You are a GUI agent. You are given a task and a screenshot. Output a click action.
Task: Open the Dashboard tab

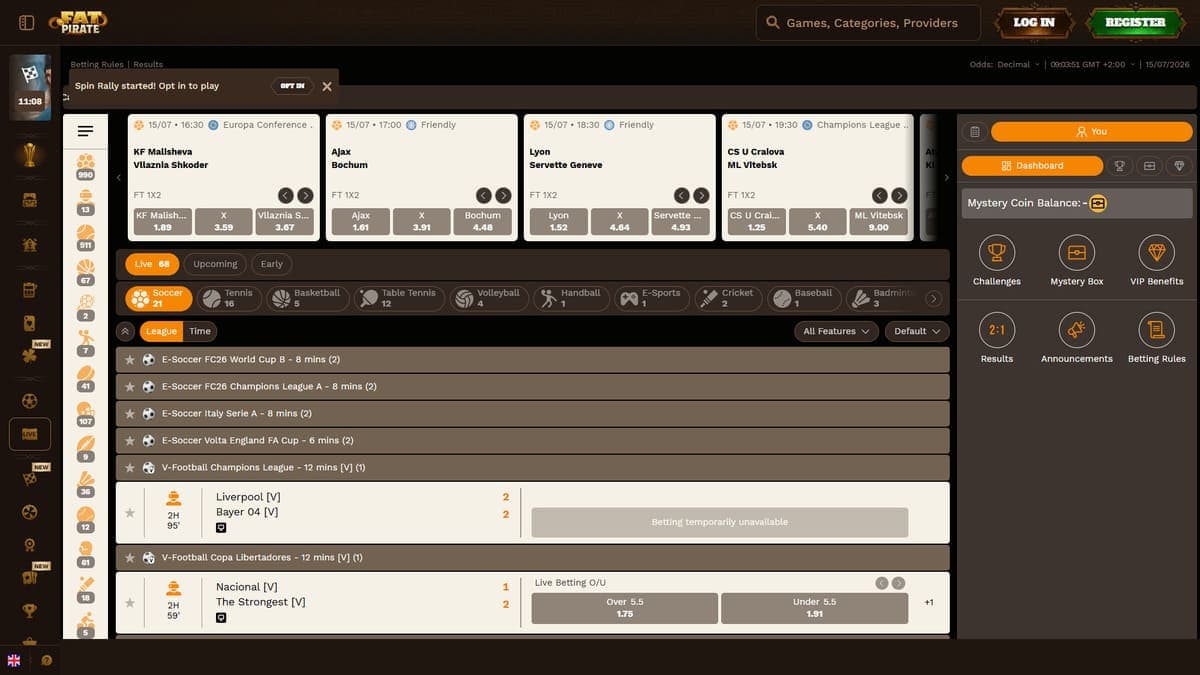point(1032,166)
